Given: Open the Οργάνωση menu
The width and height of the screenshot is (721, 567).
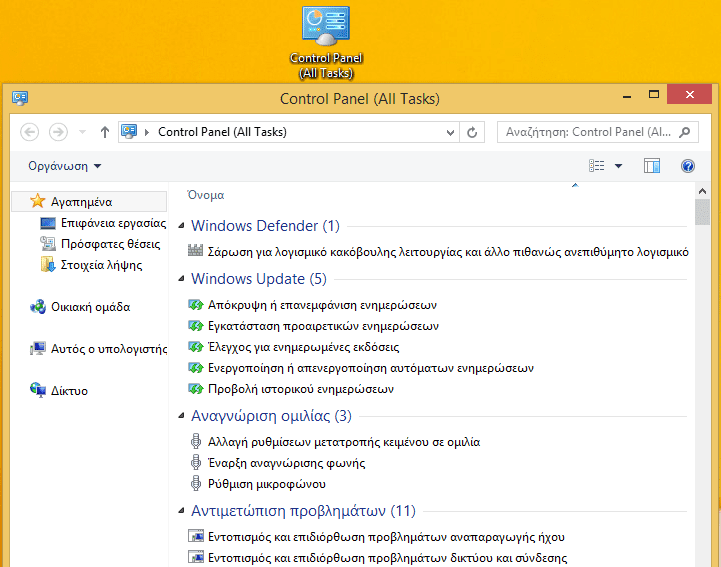Looking at the screenshot, I should tap(64, 166).
